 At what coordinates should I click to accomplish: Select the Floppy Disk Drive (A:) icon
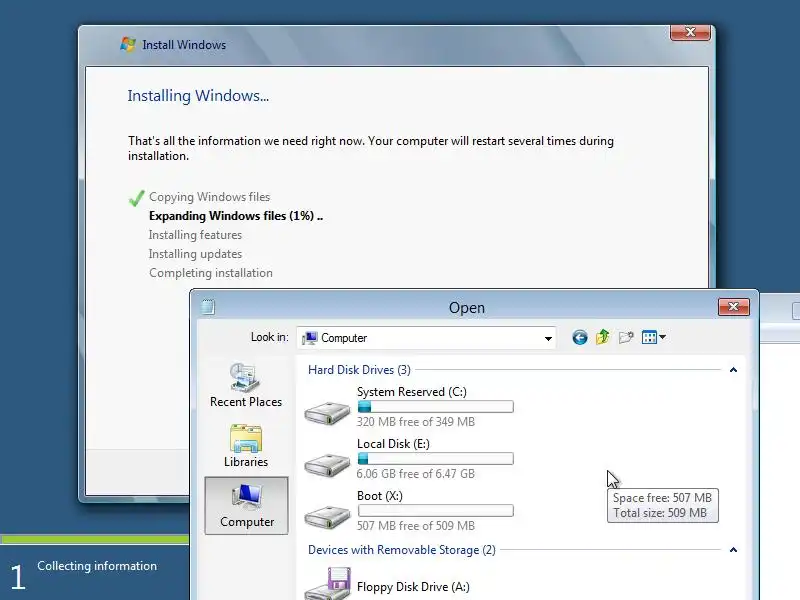coord(328,584)
